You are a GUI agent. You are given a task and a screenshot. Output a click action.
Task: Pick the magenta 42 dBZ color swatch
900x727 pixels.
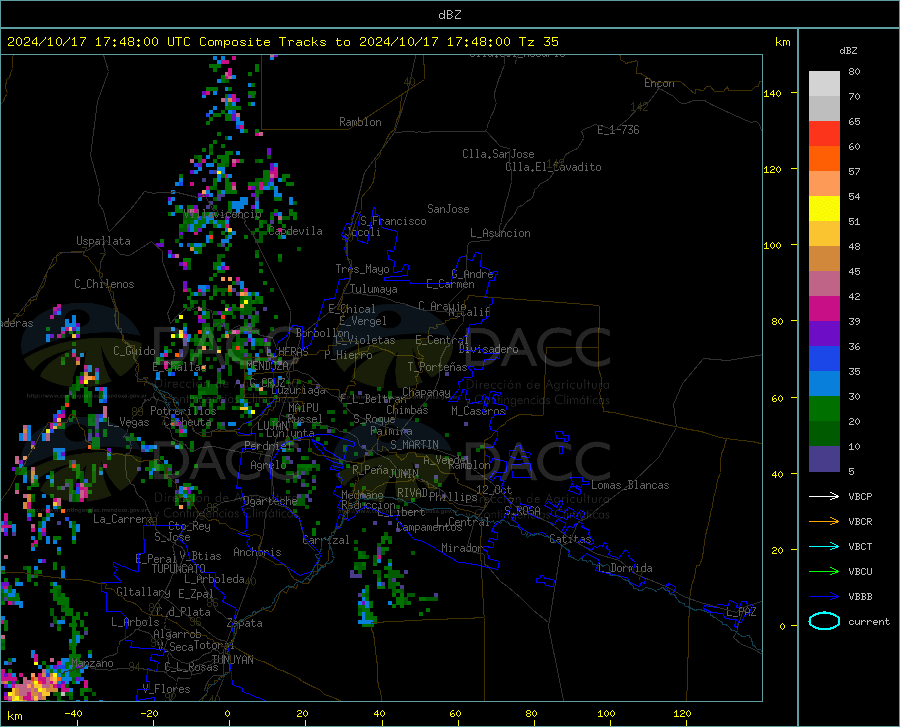[824, 309]
